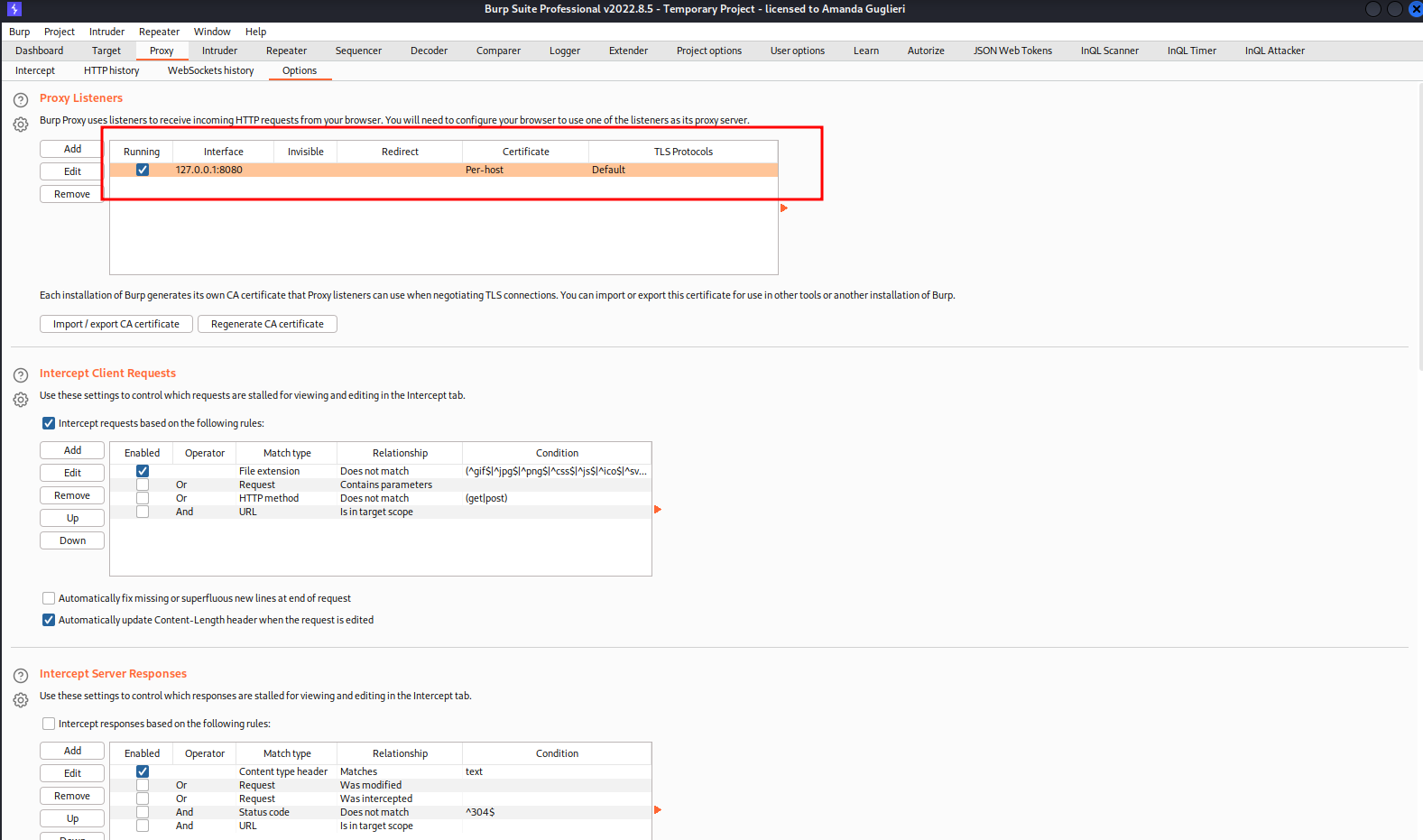Expand client request rules table side arrow

tap(658, 510)
